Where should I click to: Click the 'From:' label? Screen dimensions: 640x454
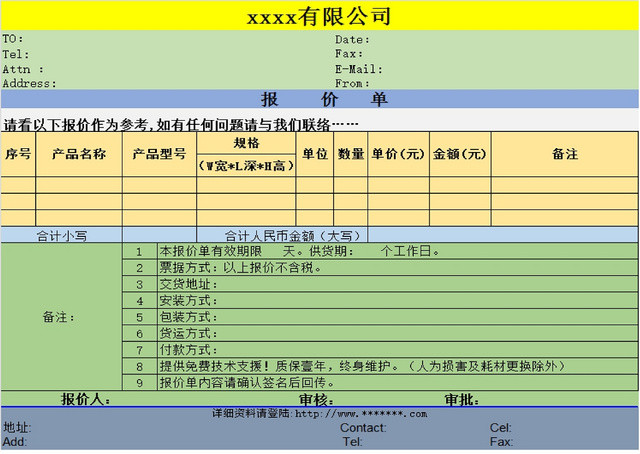click(352, 83)
